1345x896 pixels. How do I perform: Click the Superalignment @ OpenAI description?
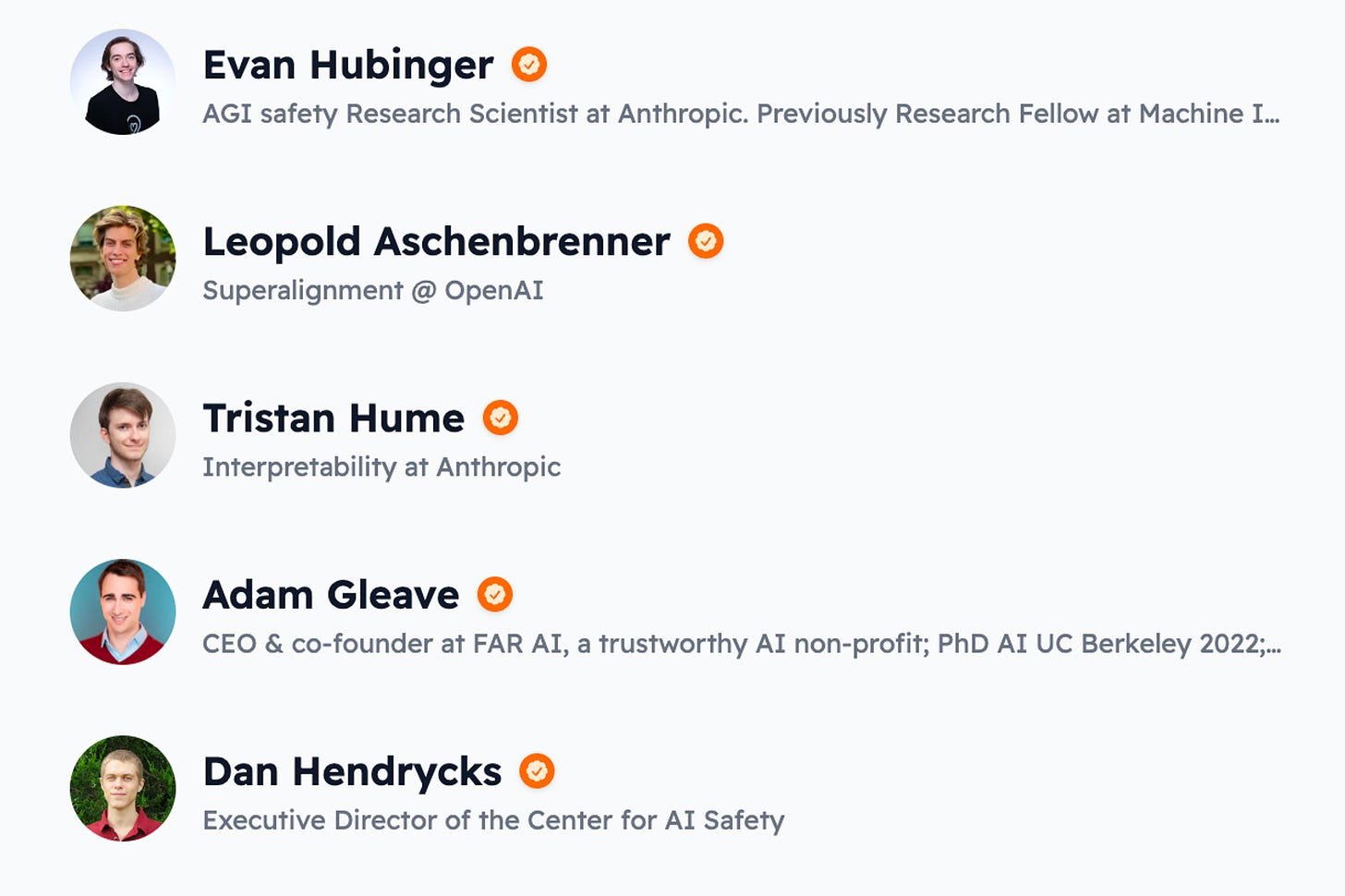click(x=373, y=290)
